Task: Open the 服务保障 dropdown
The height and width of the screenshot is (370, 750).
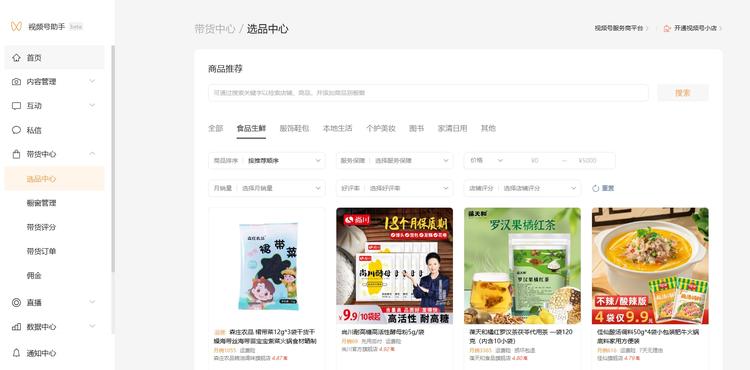Action: (395, 161)
